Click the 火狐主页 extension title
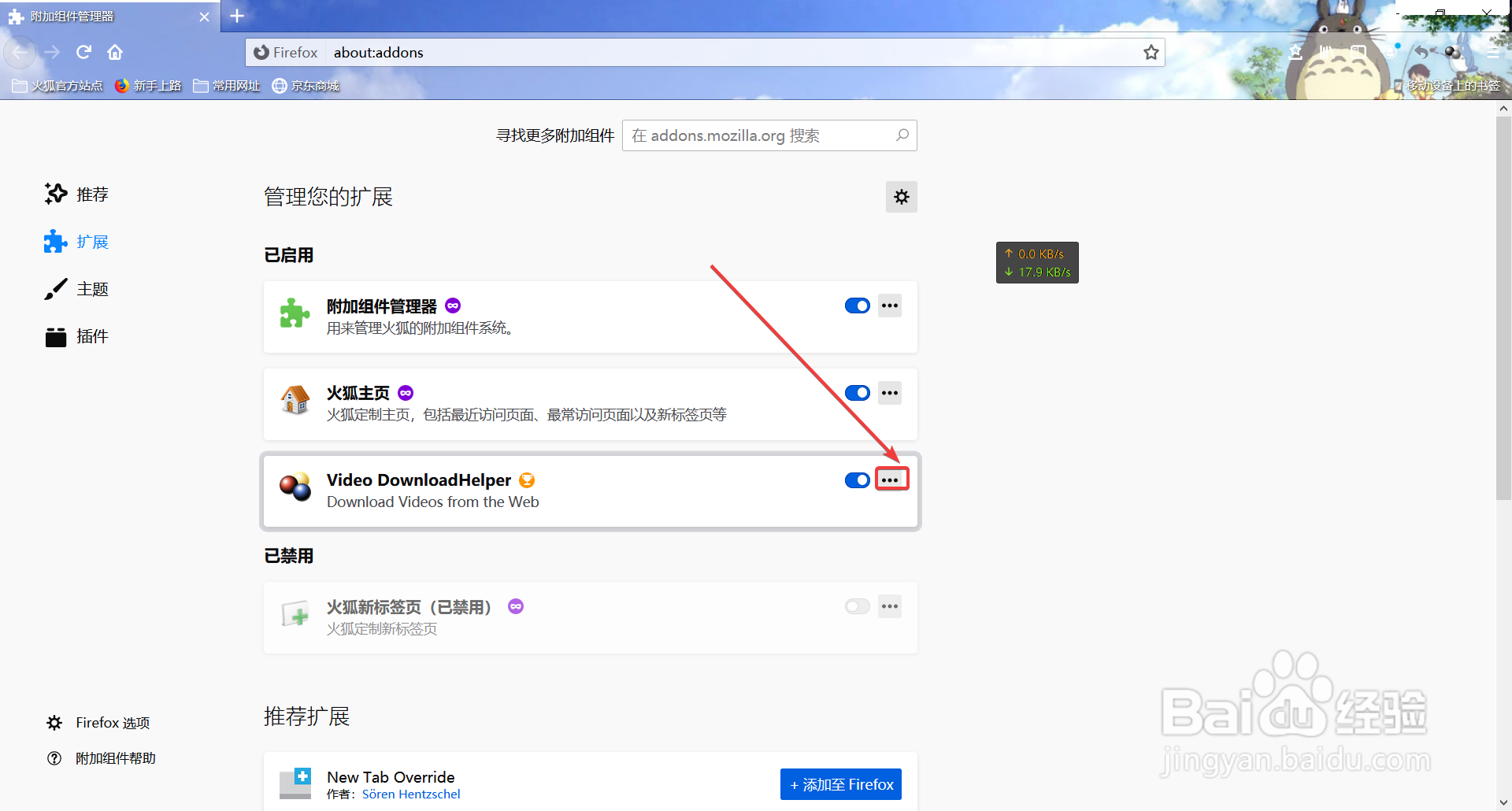The width and height of the screenshot is (1512, 811). (x=358, y=393)
